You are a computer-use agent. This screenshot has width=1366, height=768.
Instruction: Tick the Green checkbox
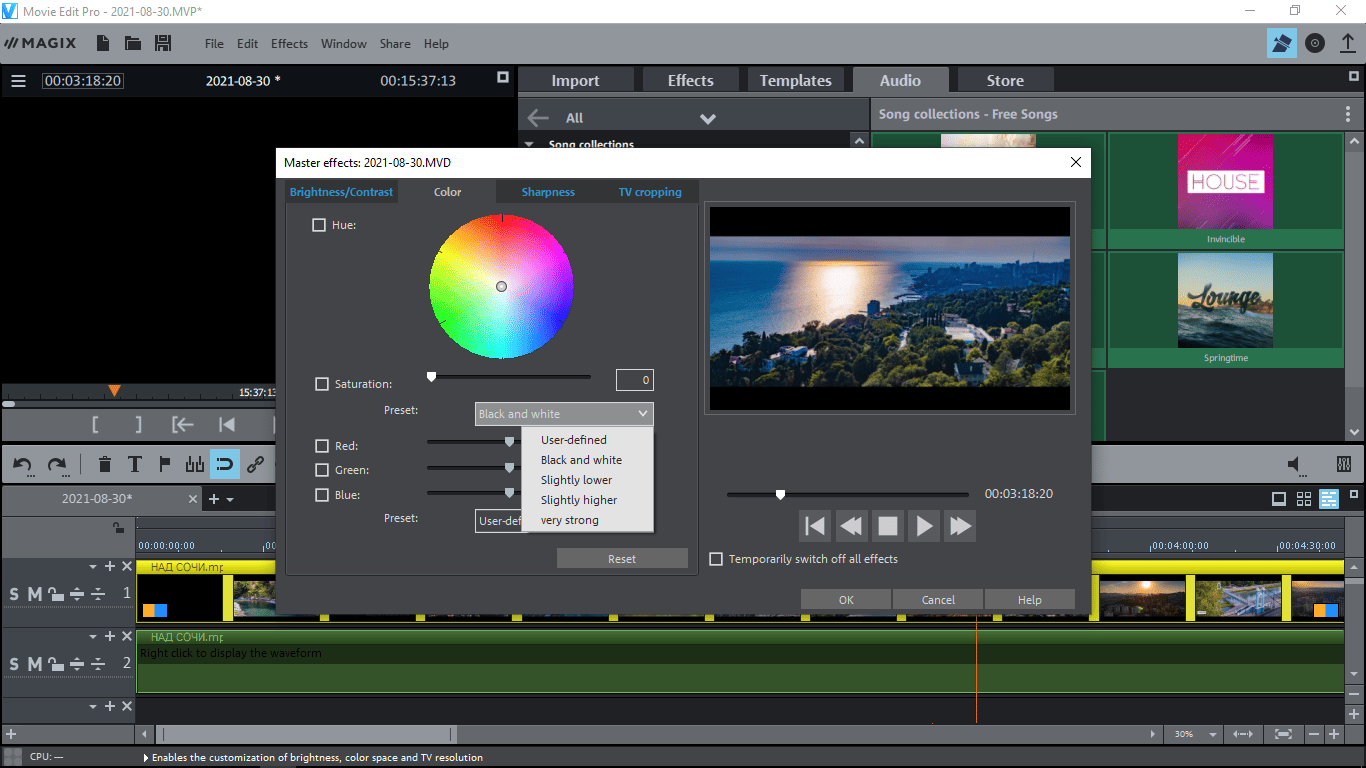coord(322,470)
